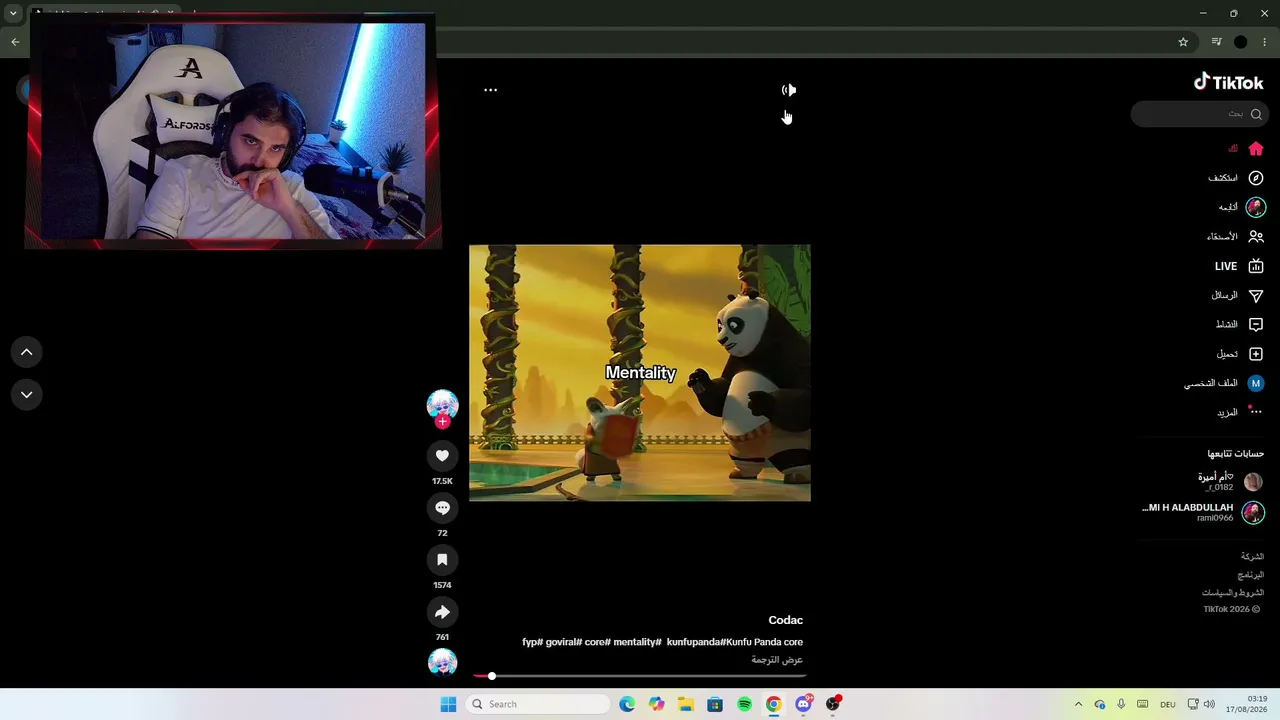Switch DEU keyboard language
The height and width of the screenshot is (720, 1280).
coord(1168,704)
